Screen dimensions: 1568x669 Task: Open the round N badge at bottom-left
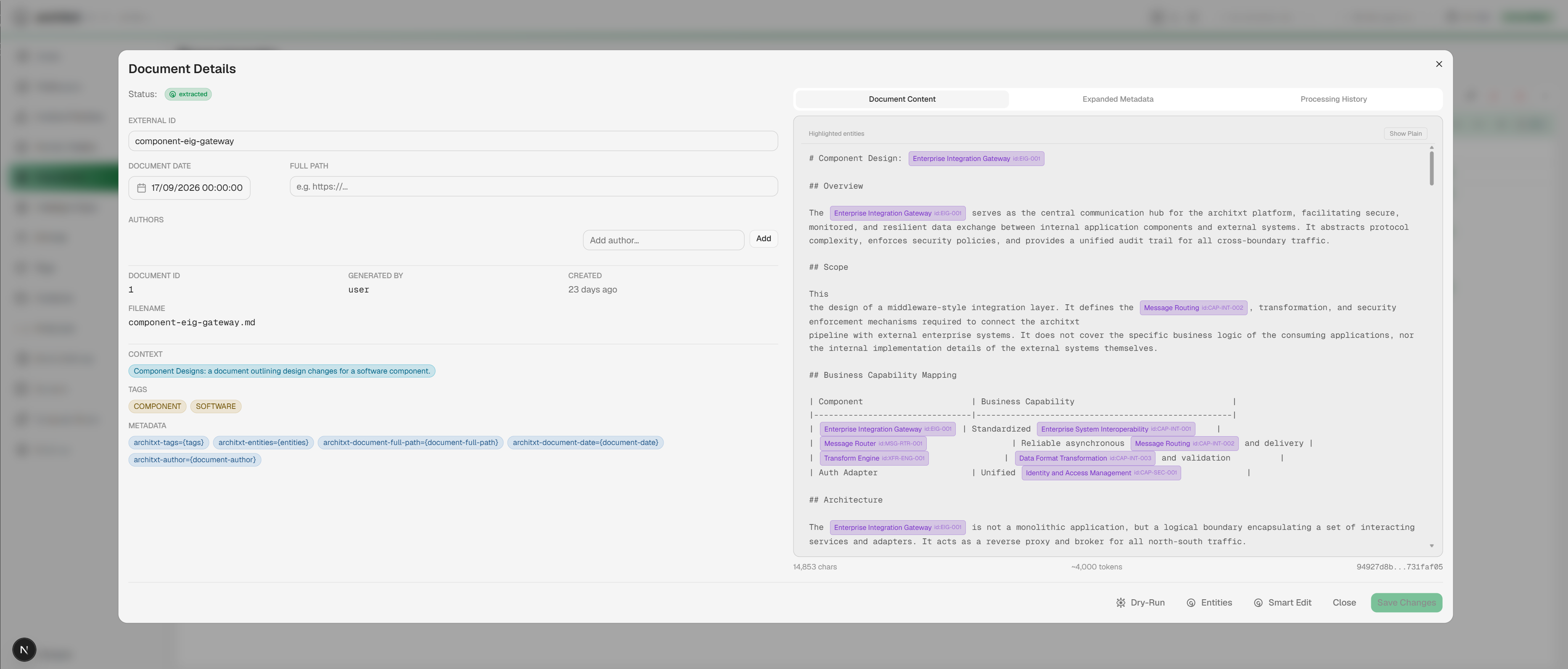coord(24,650)
